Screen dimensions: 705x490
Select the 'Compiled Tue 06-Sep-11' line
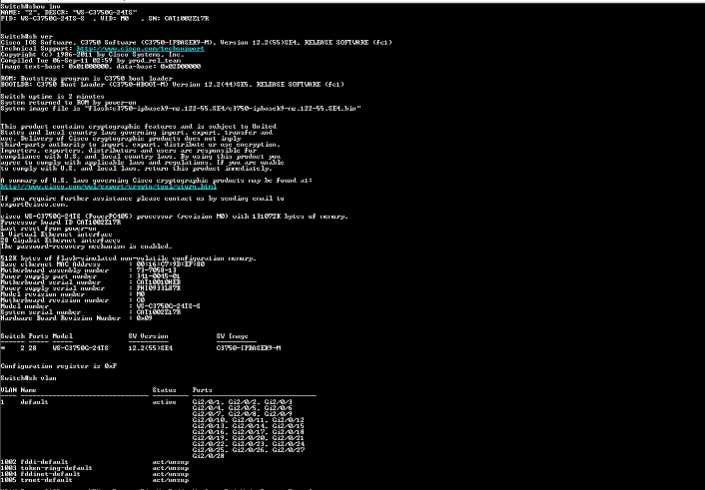(90, 60)
